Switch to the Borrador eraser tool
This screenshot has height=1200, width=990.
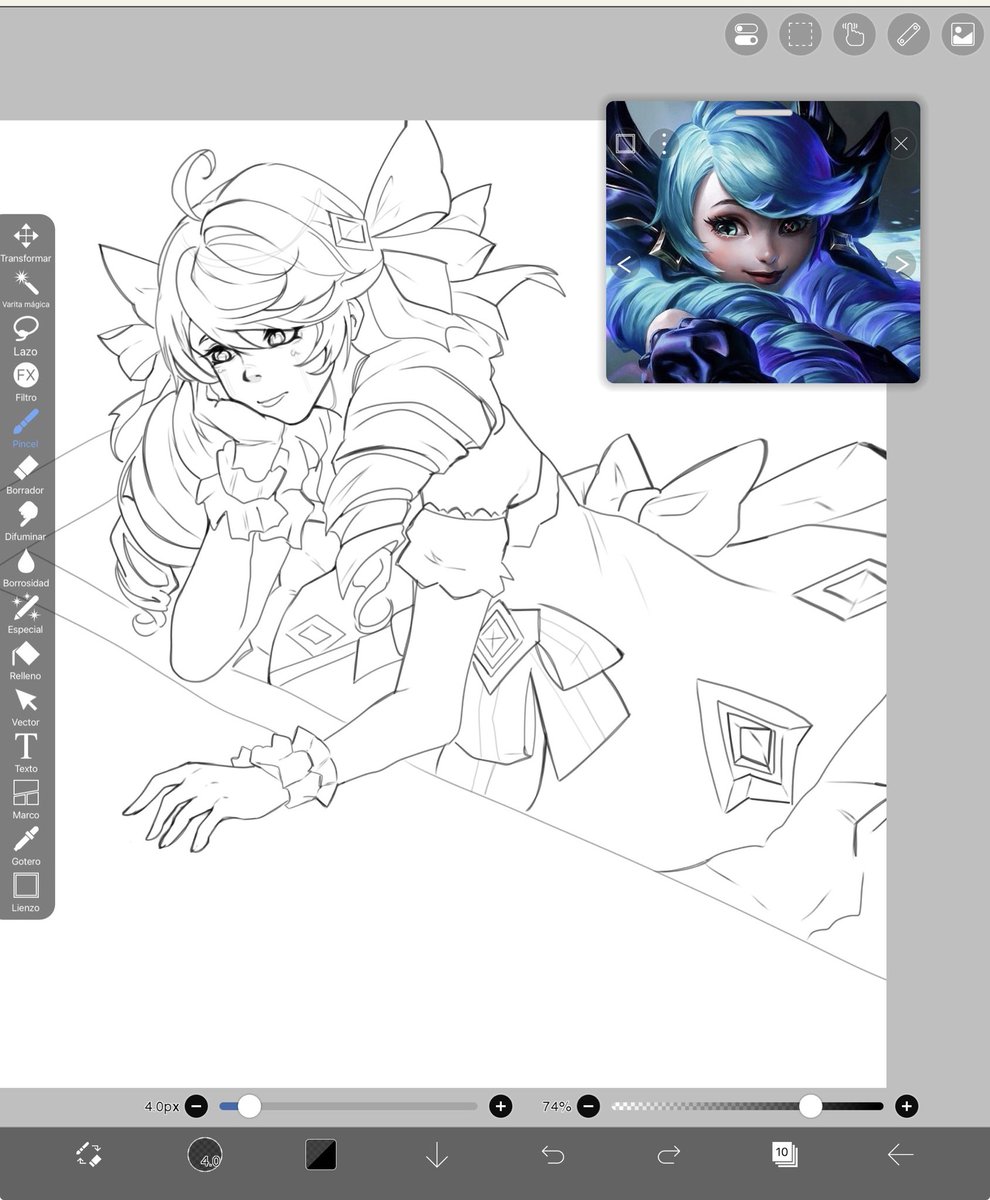tap(26, 475)
